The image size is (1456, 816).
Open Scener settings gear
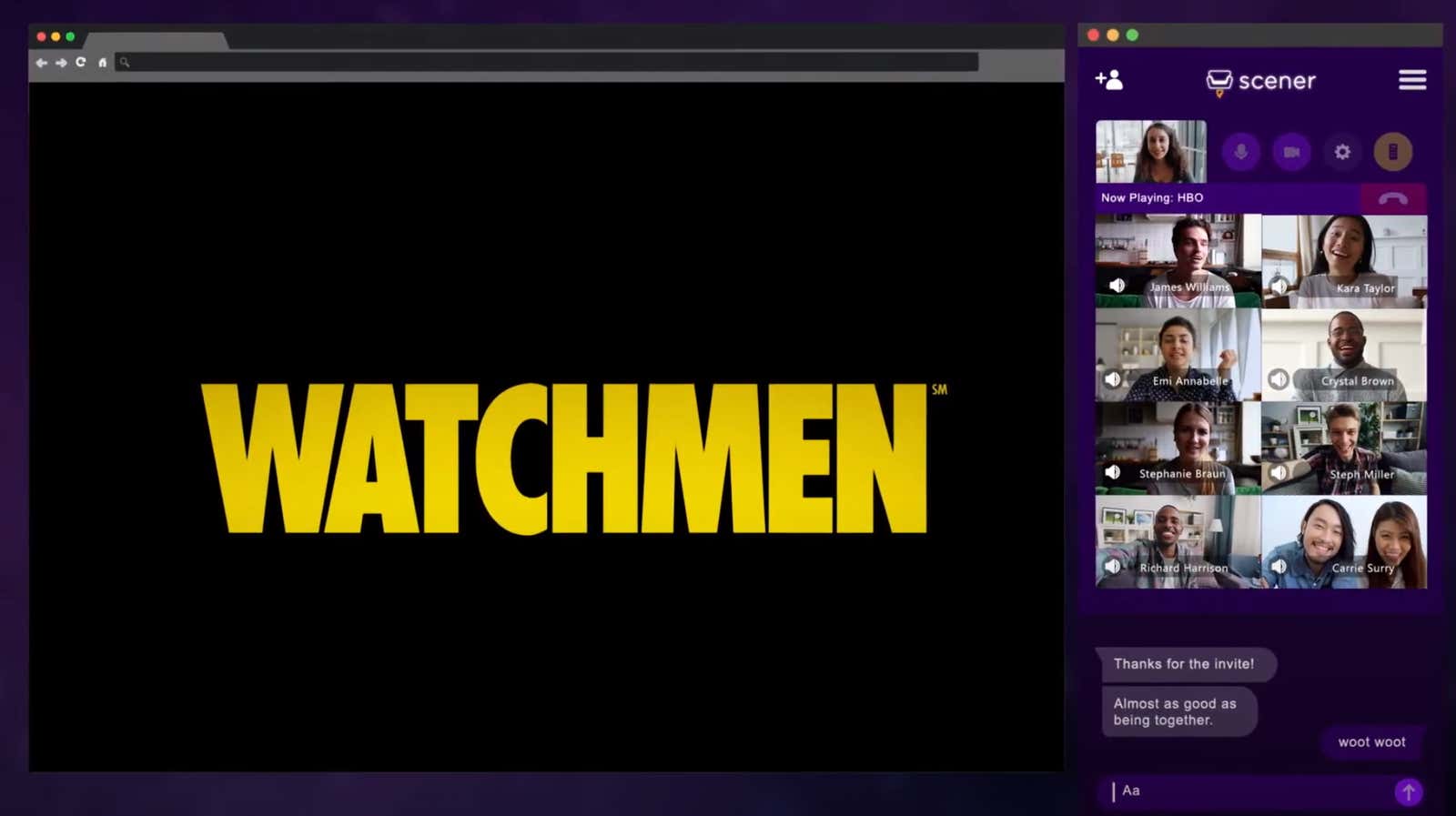pyautogui.click(x=1342, y=152)
